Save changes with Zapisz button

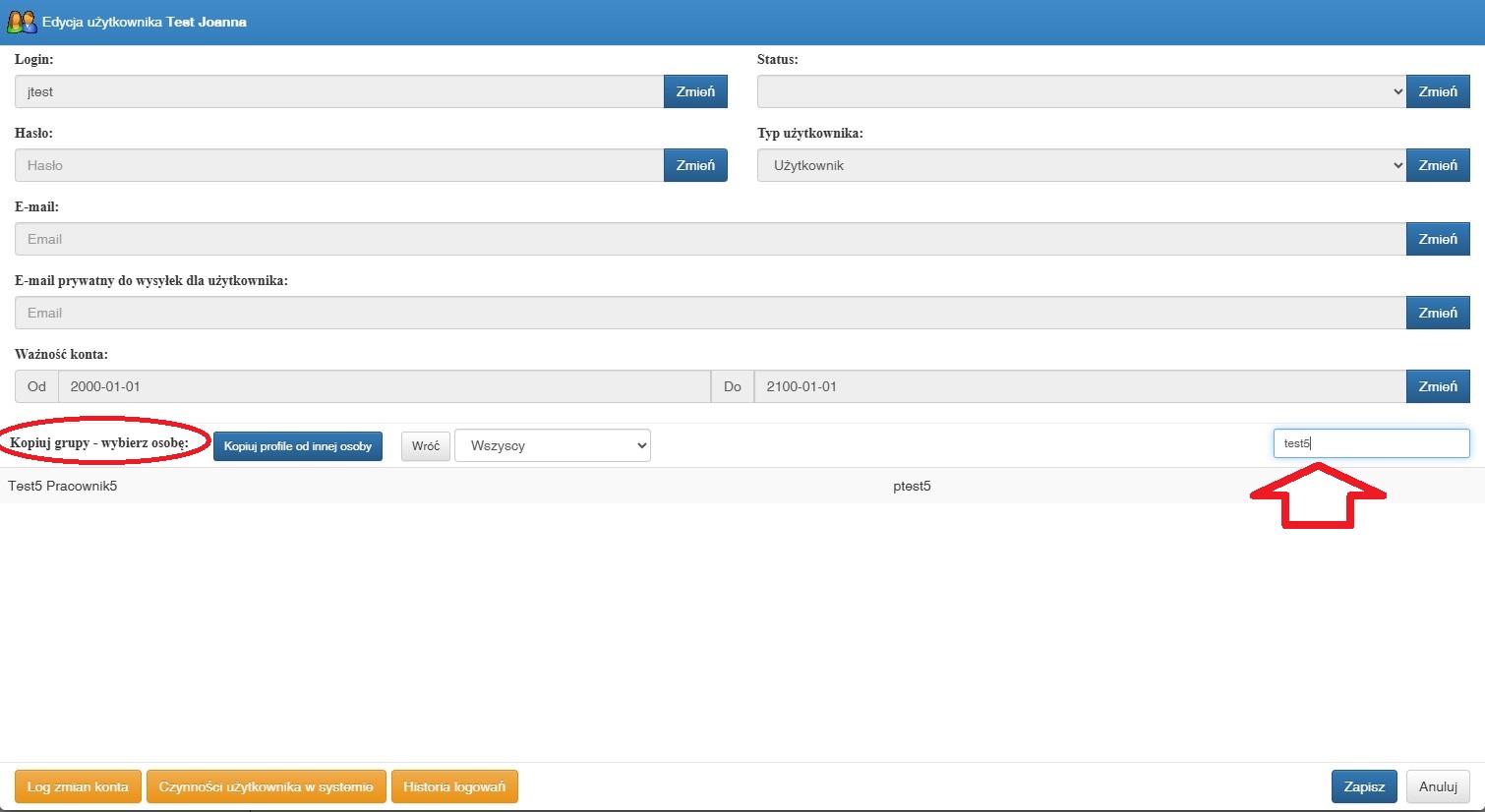[x=1364, y=786]
